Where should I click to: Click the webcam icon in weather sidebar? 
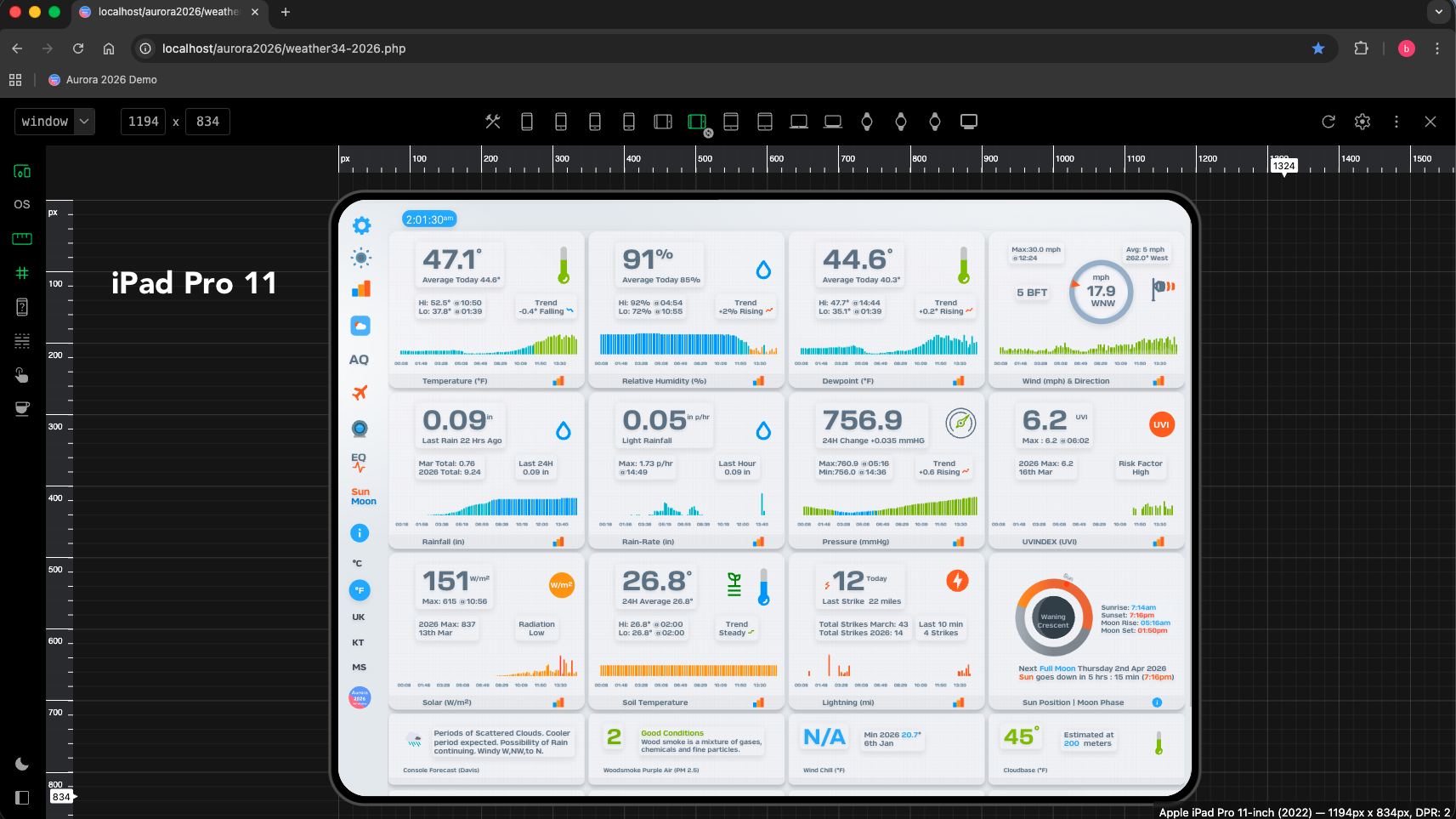[x=360, y=429]
